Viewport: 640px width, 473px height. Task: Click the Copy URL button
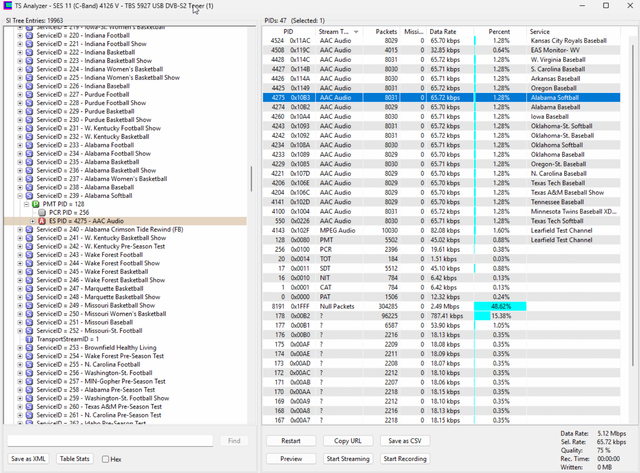(348, 441)
